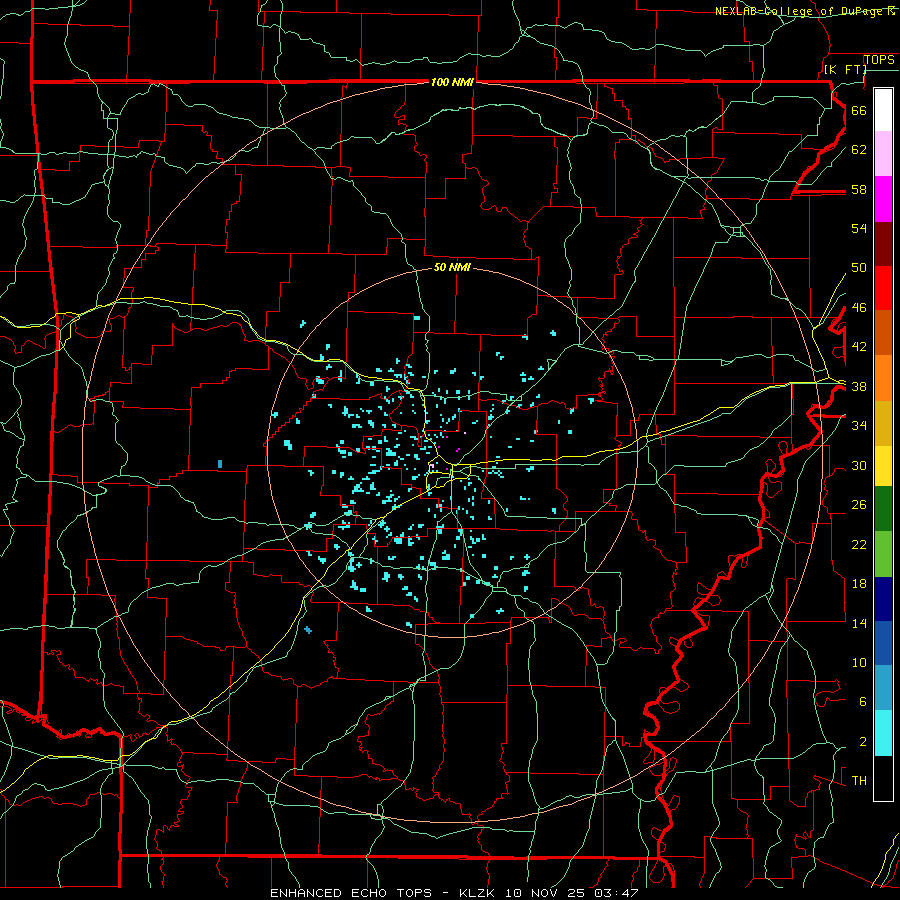Click the legend value '50'
Screen dimensions: 900x900
click(859, 268)
